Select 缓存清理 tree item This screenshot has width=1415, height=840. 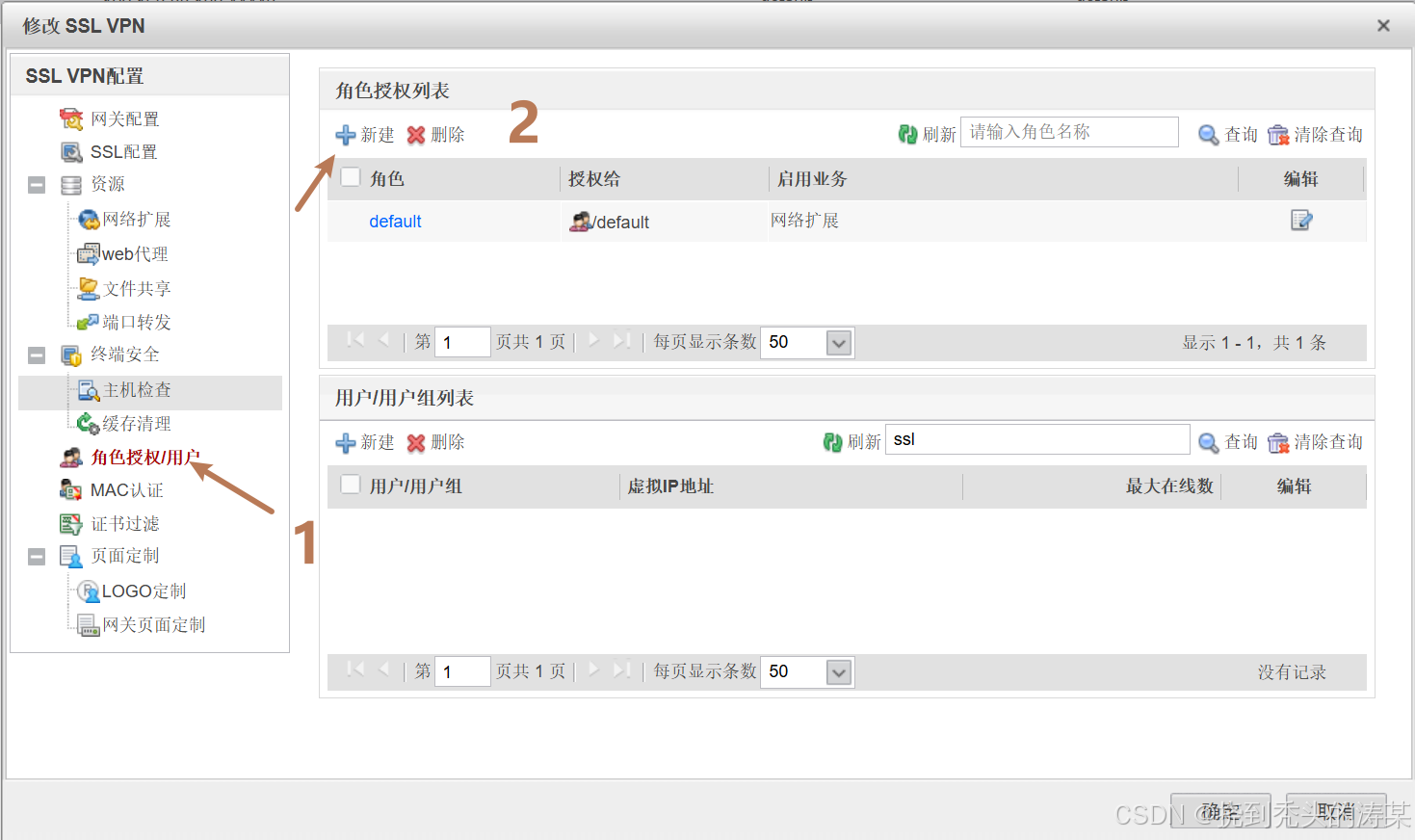137,424
